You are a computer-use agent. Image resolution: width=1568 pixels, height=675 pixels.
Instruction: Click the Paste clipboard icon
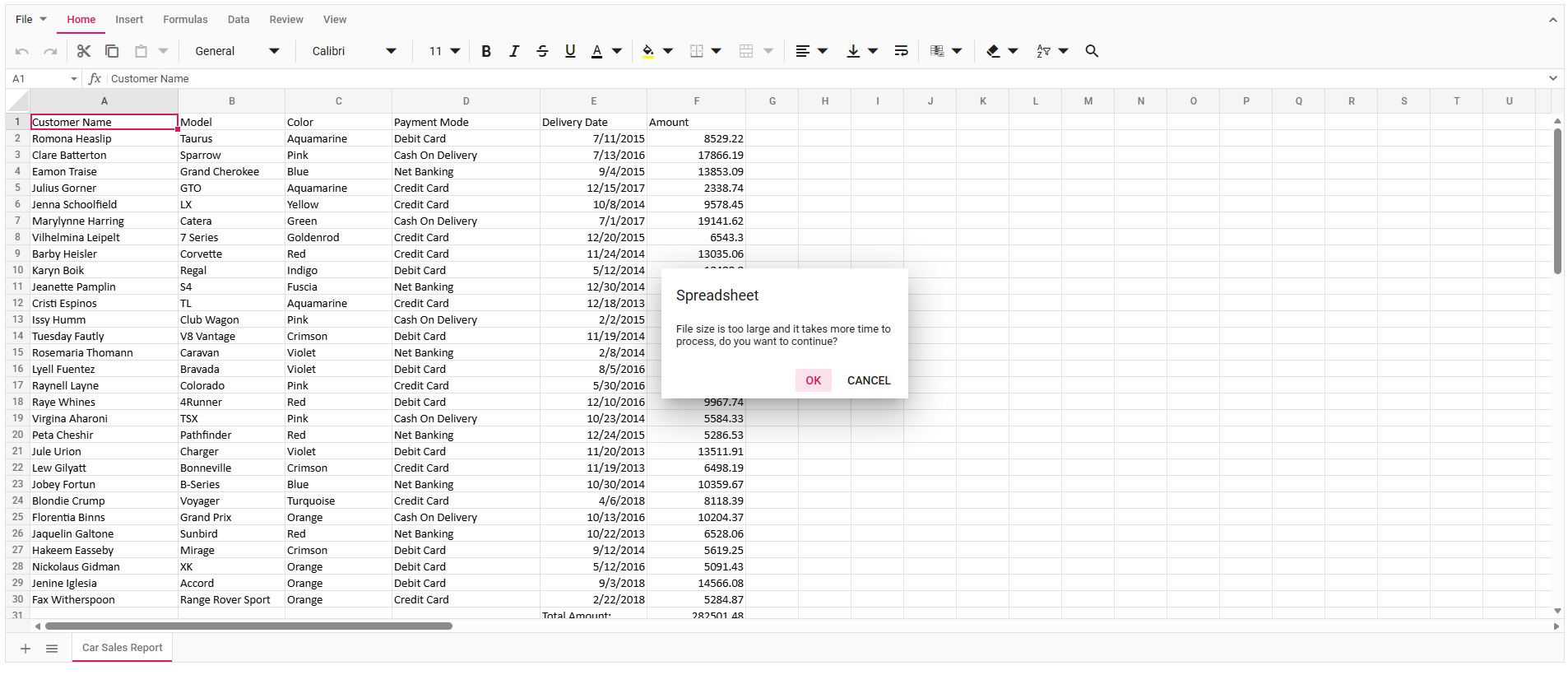[141, 51]
